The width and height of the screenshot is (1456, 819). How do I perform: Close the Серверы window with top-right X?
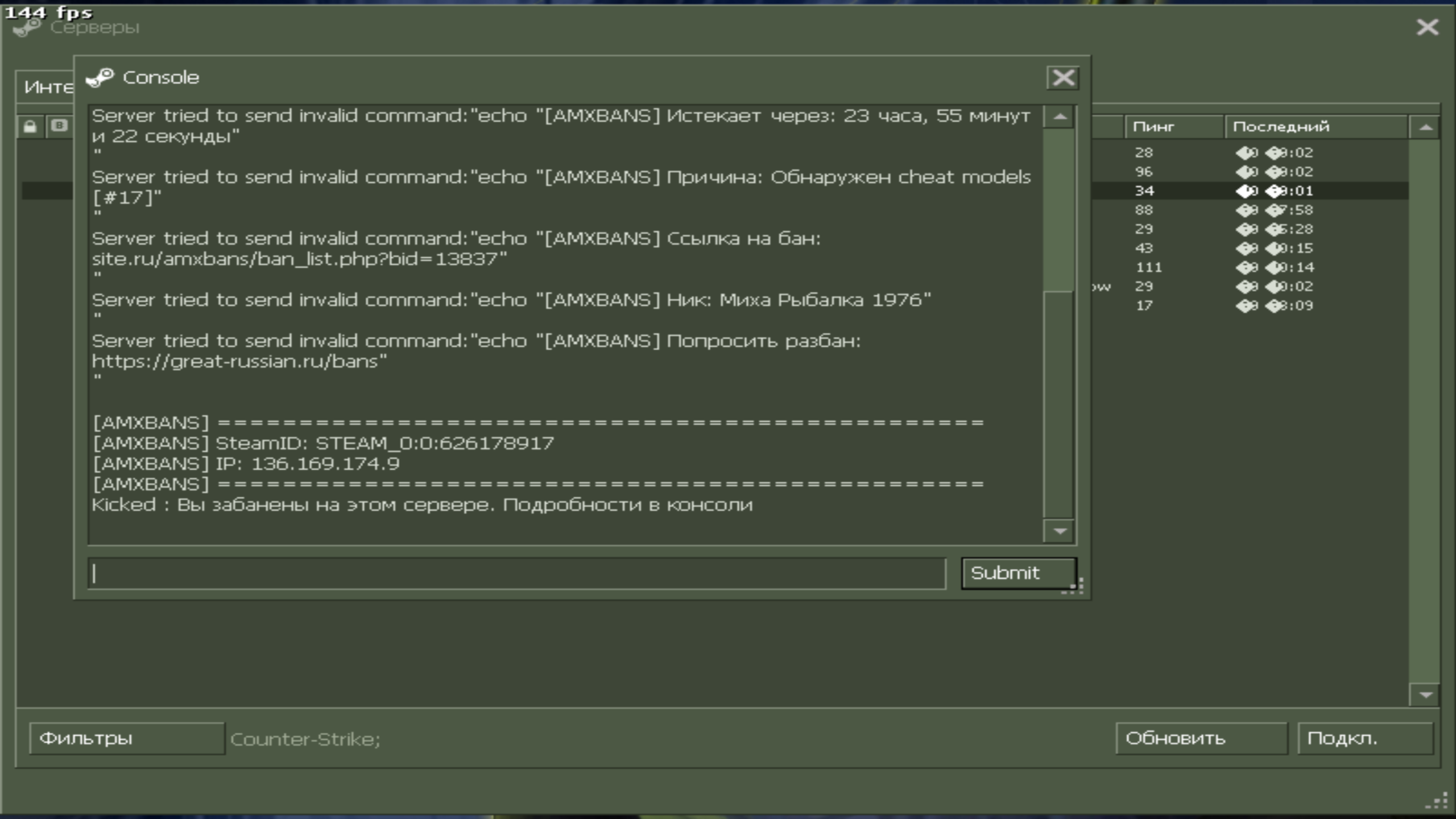(x=1427, y=27)
